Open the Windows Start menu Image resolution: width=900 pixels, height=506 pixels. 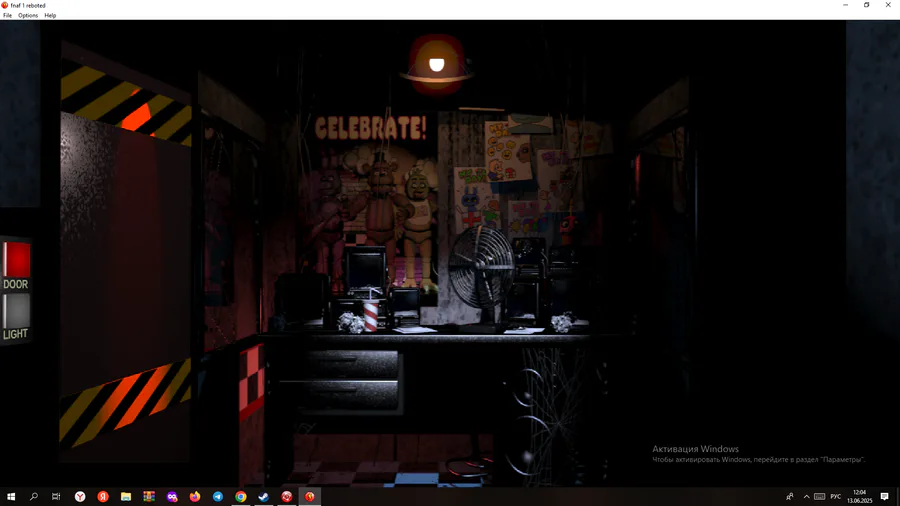pyautogui.click(x=11, y=497)
